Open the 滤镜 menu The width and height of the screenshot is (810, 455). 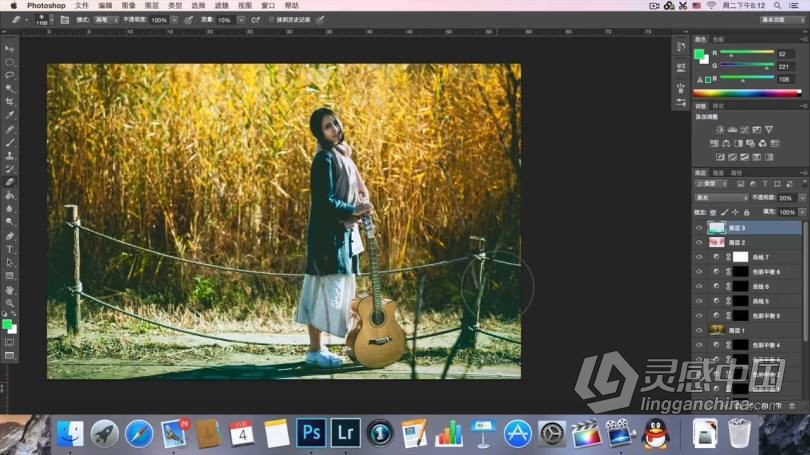[222, 5]
